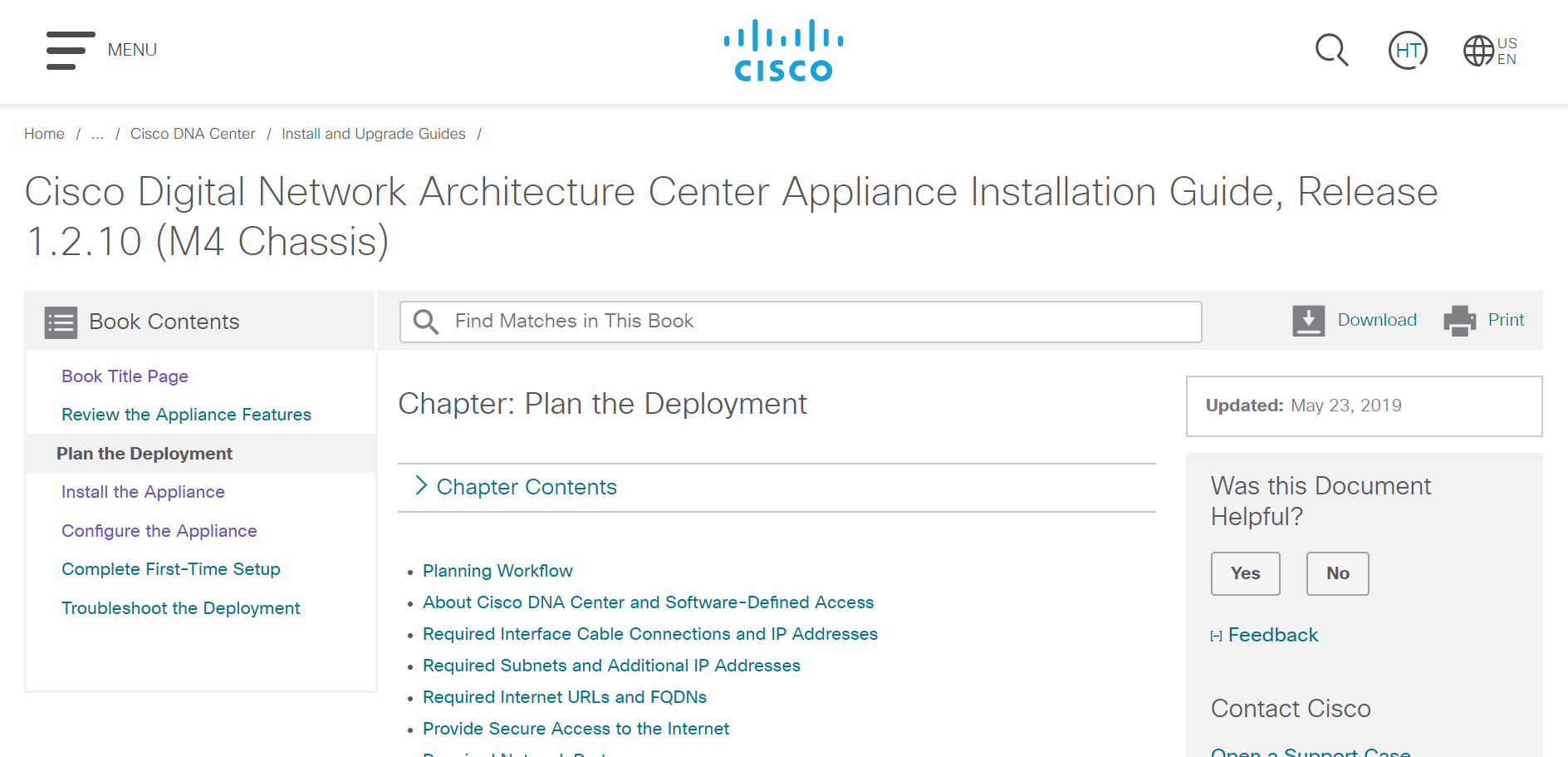The height and width of the screenshot is (757, 1568).
Task: Click Find Matches in This Book field
Action: coord(801,322)
